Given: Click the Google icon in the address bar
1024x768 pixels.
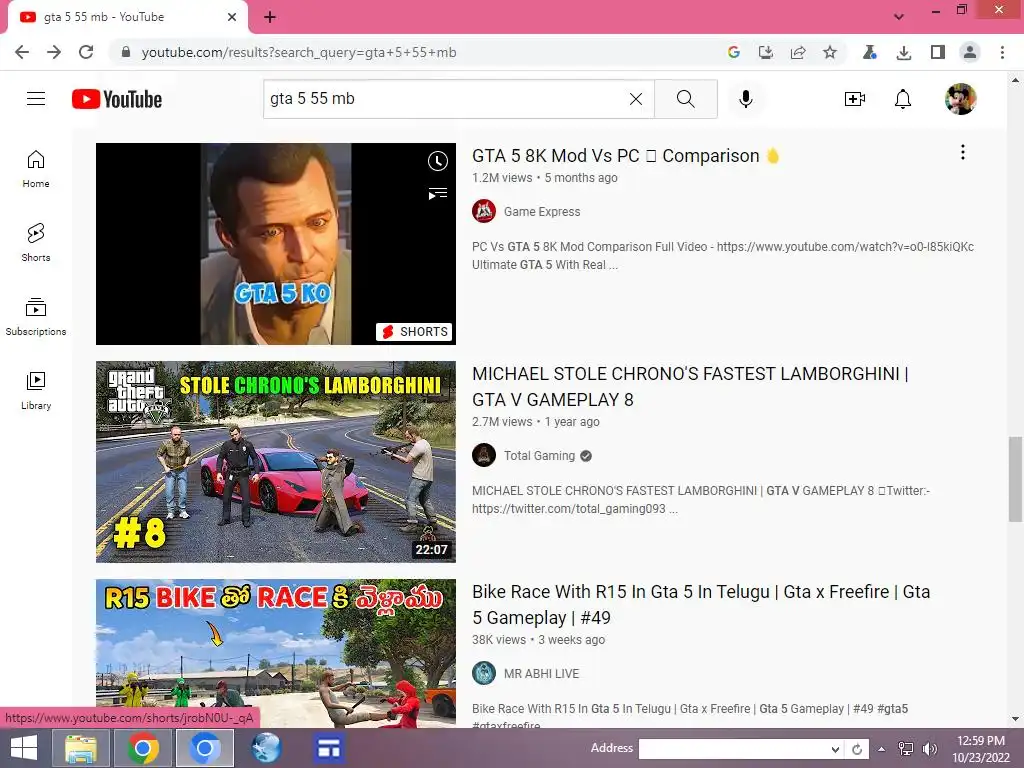Looking at the screenshot, I should [733, 52].
